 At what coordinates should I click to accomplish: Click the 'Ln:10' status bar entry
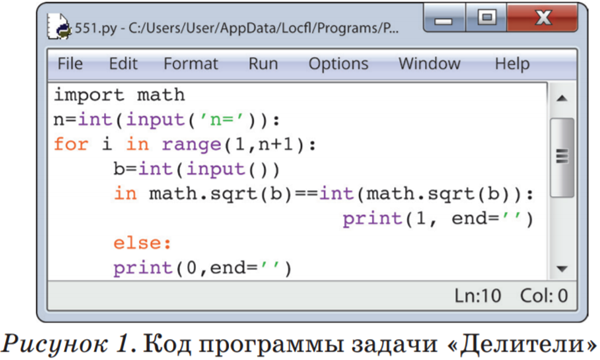(478, 296)
